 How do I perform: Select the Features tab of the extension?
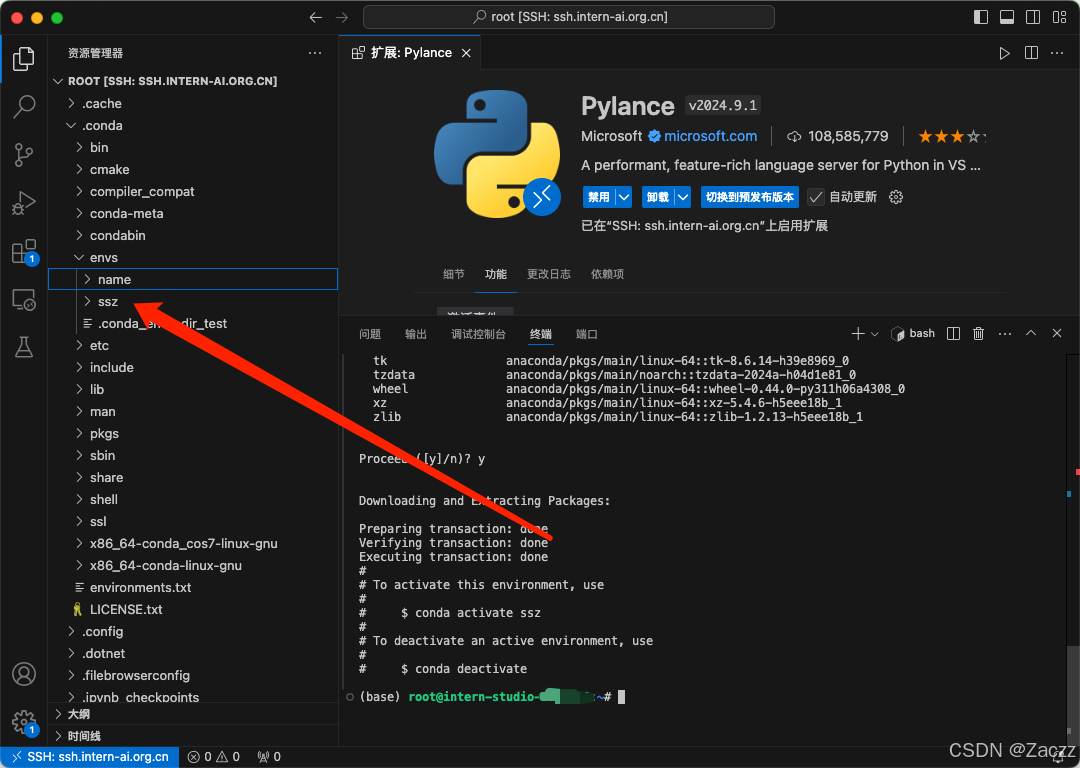tap(496, 274)
